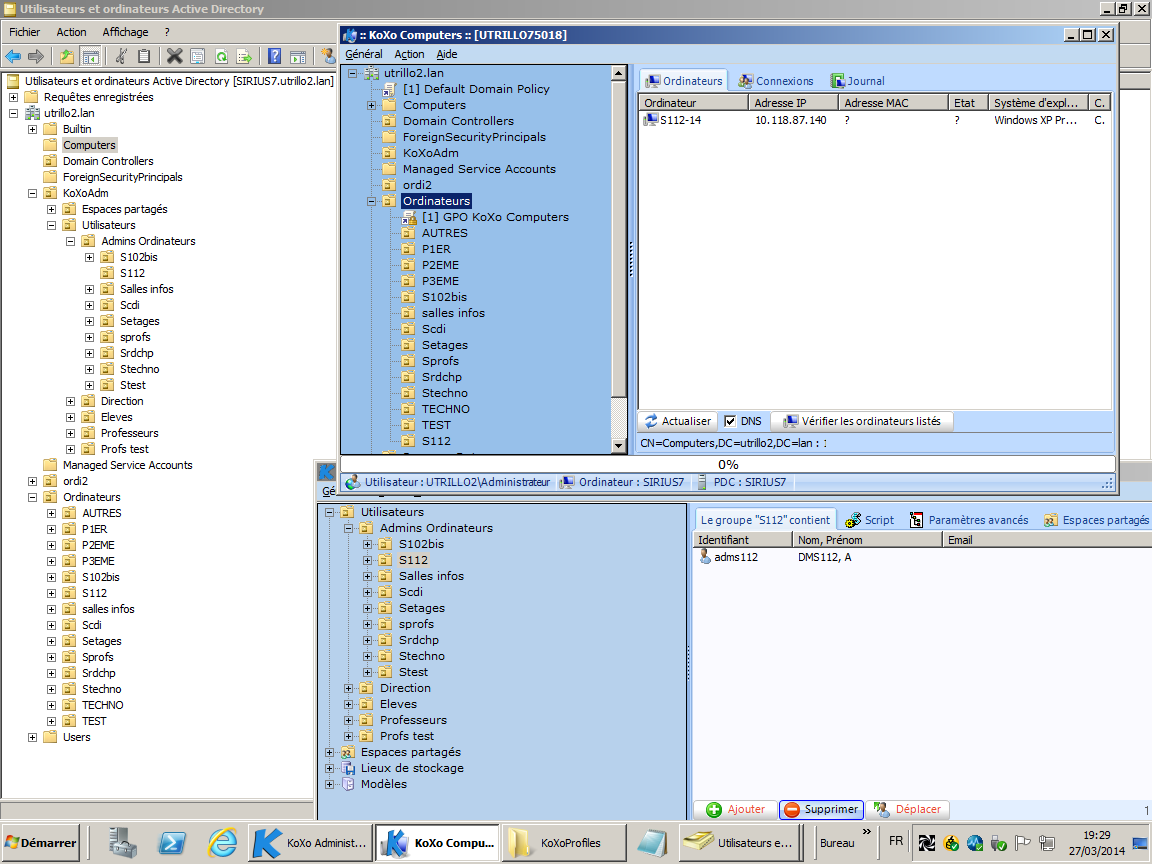Select the Eleves folder in KoXo Administrator tree

(398, 705)
